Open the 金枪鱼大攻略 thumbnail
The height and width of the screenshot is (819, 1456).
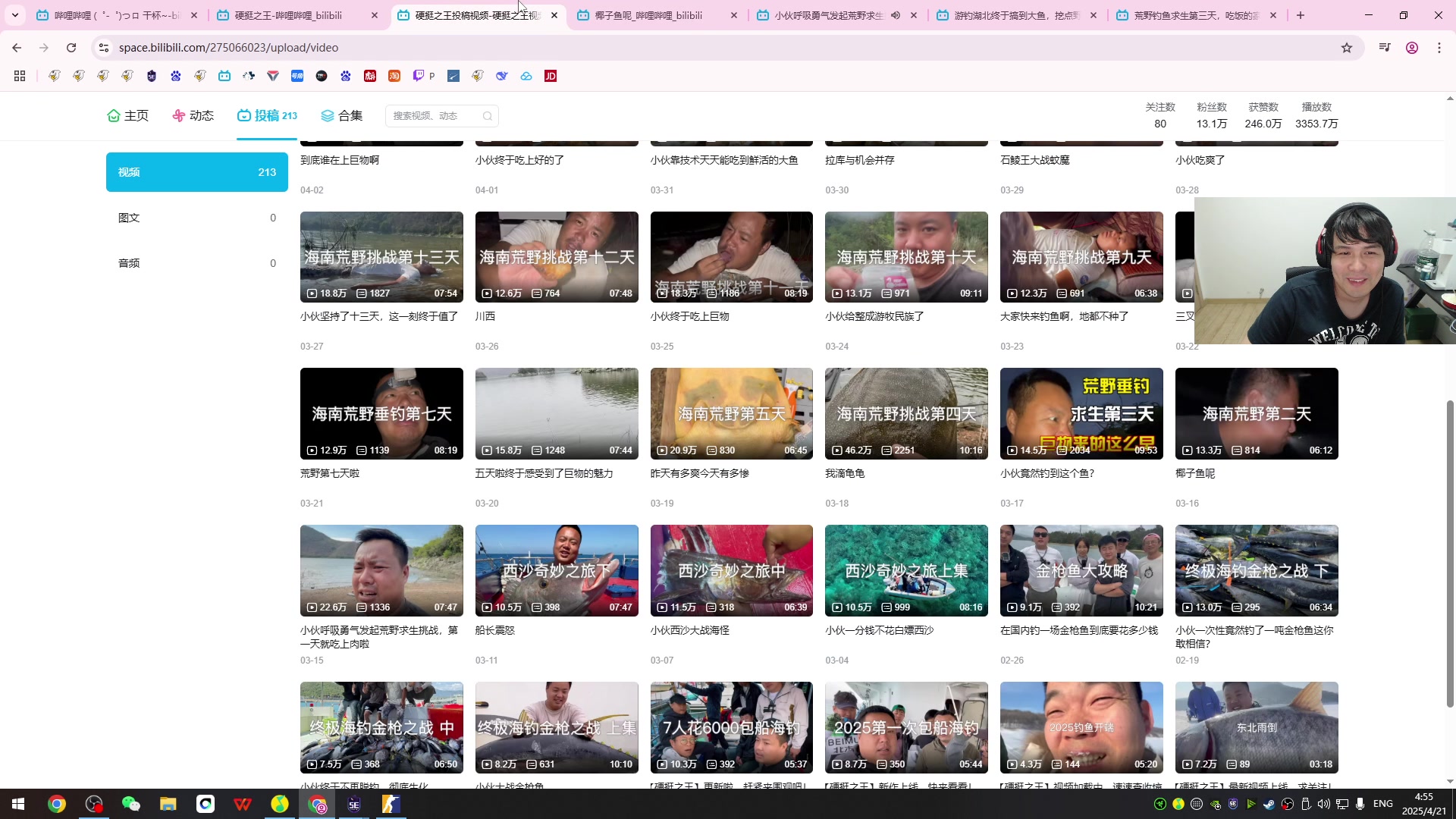pos(1081,570)
